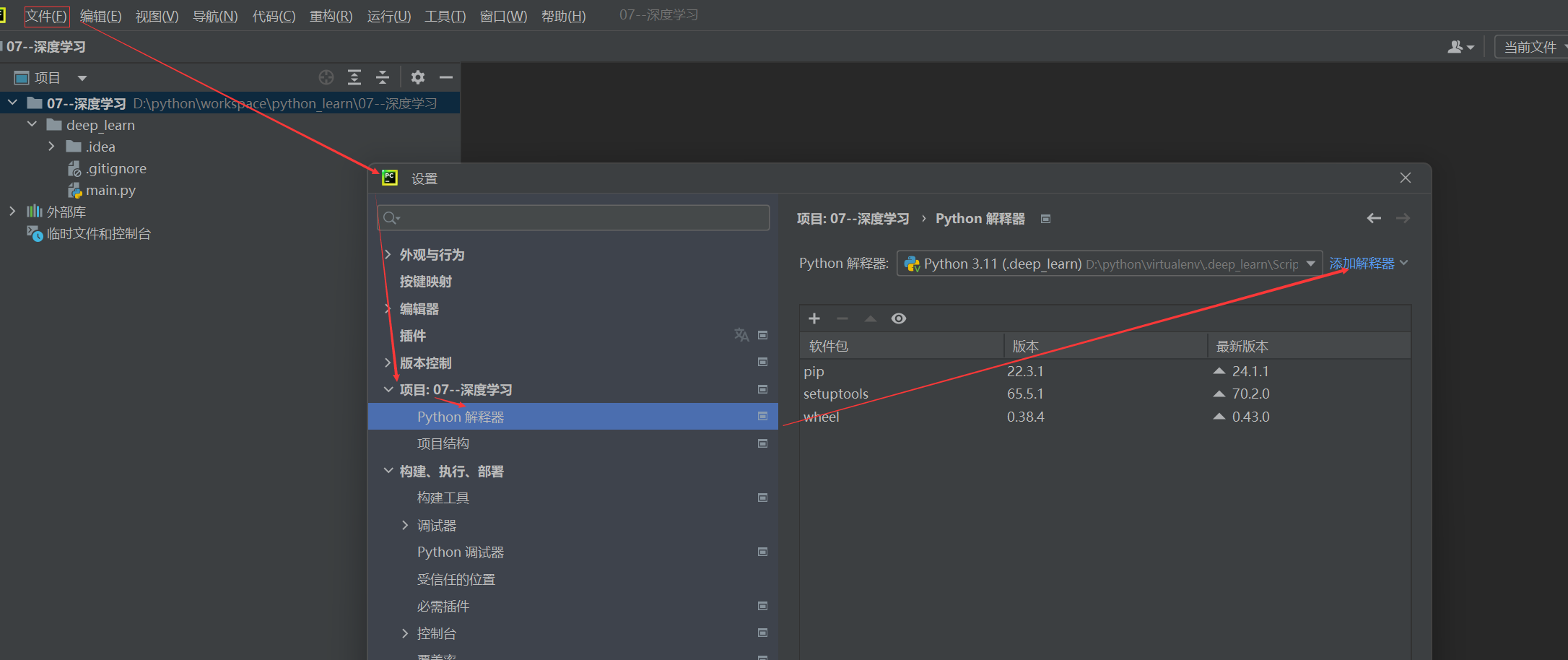Click the 添加解释器 link
The image size is (1568, 660).
[x=1362, y=264]
